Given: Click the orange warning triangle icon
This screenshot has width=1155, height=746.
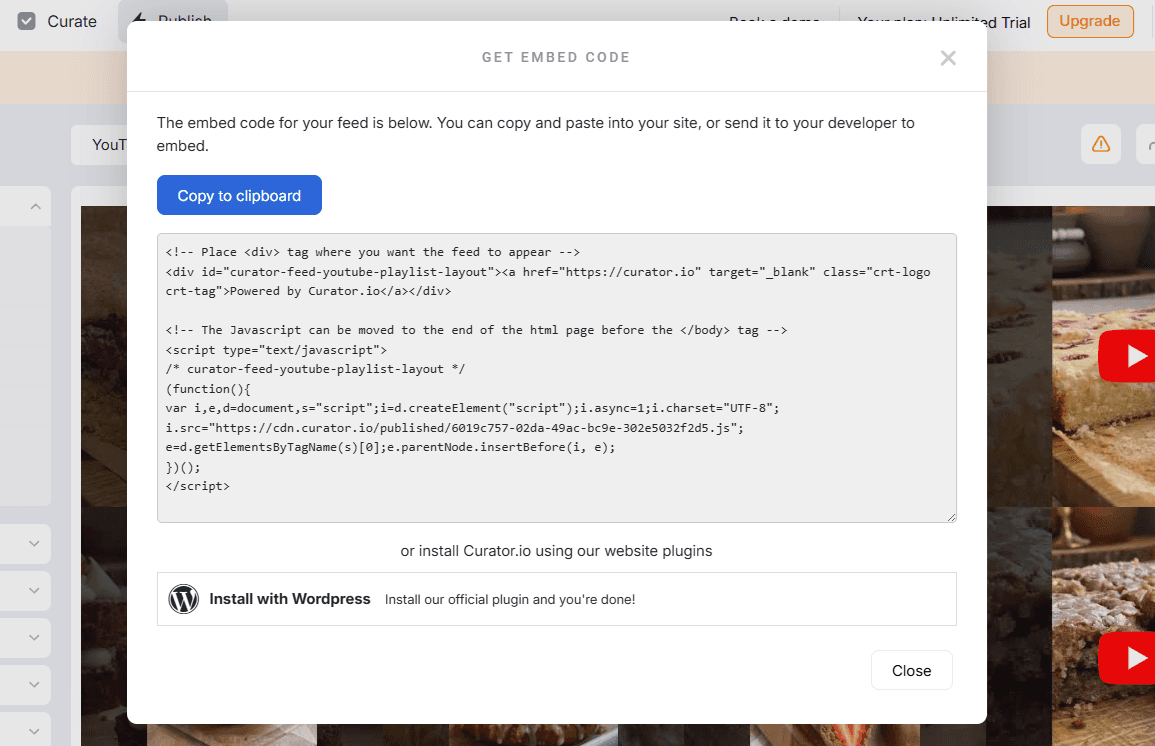Looking at the screenshot, I should click(1101, 144).
